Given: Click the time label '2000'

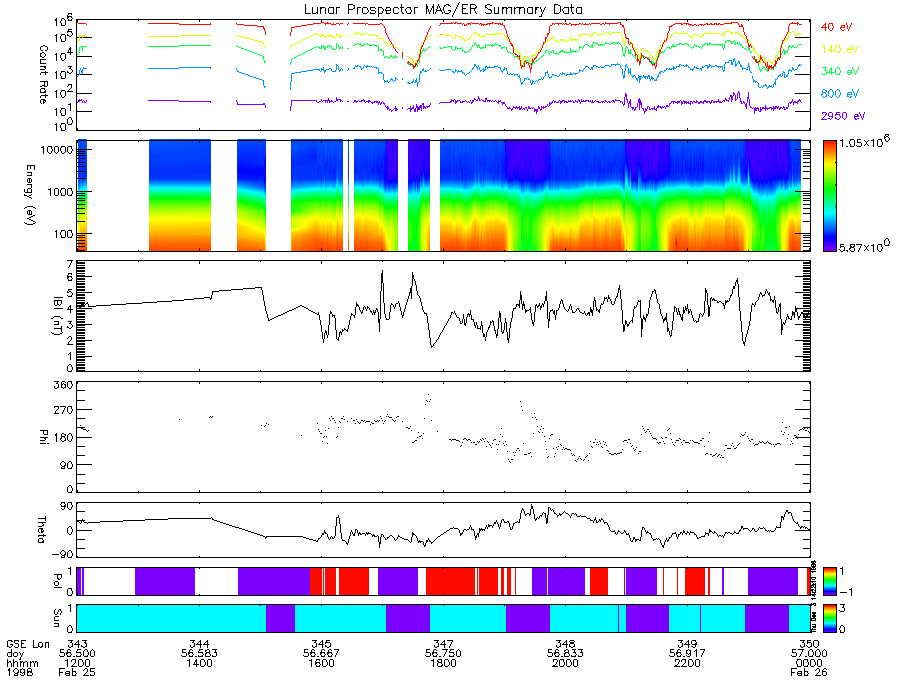Looking at the screenshot, I should [565, 663].
